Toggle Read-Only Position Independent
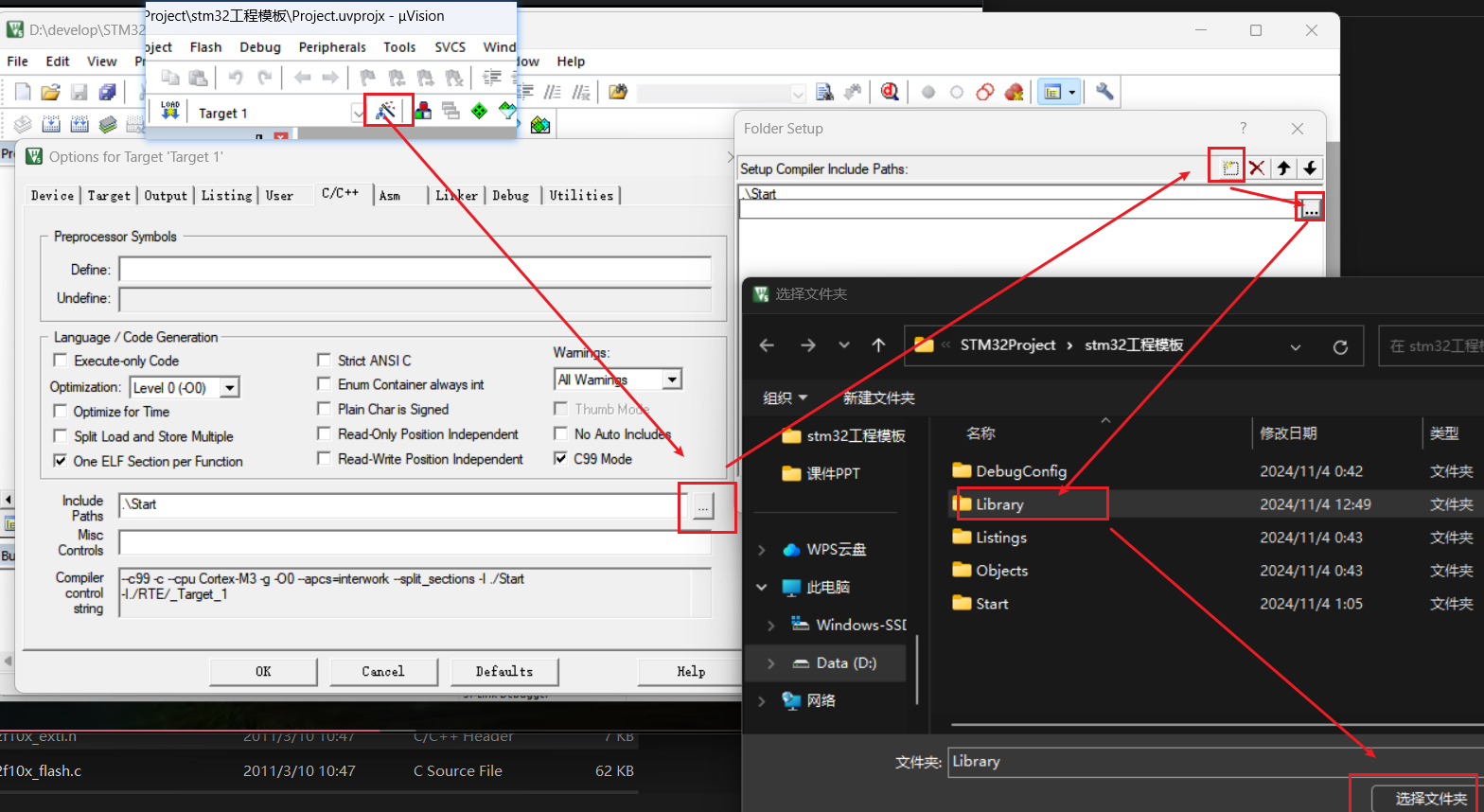The image size is (1484, 812). pyautogui.click(x=324, y=433)
